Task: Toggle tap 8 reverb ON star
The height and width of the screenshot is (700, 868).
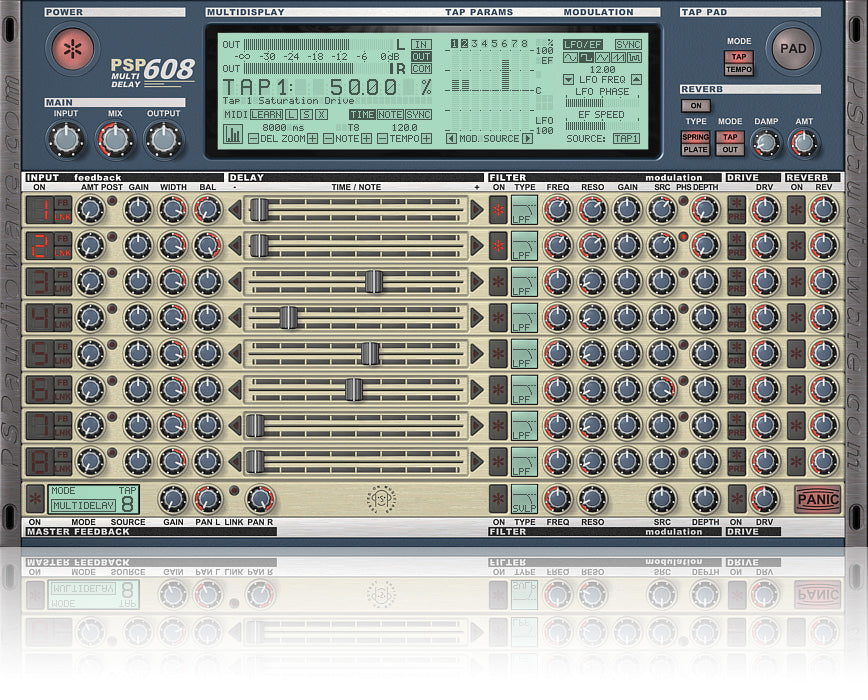Action: [x=796, y=462]
